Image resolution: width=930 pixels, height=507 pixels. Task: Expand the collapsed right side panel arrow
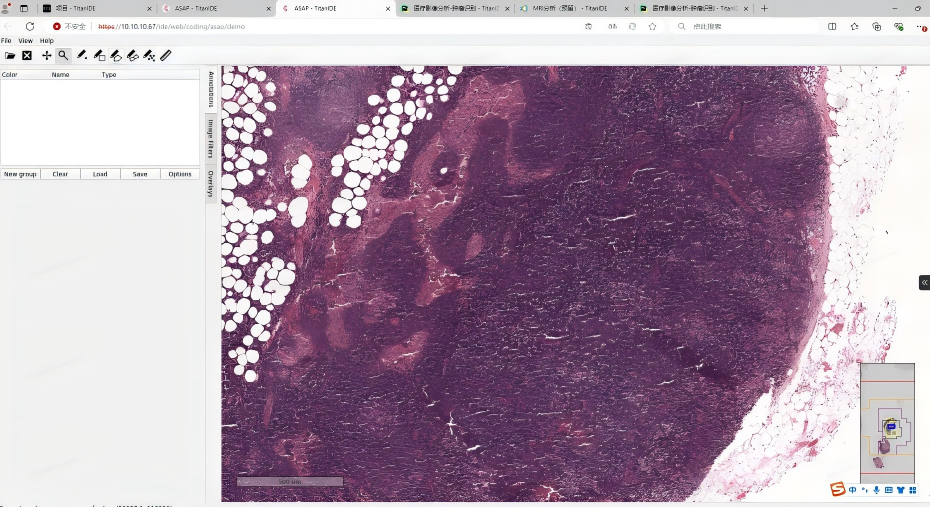point(924,283)
